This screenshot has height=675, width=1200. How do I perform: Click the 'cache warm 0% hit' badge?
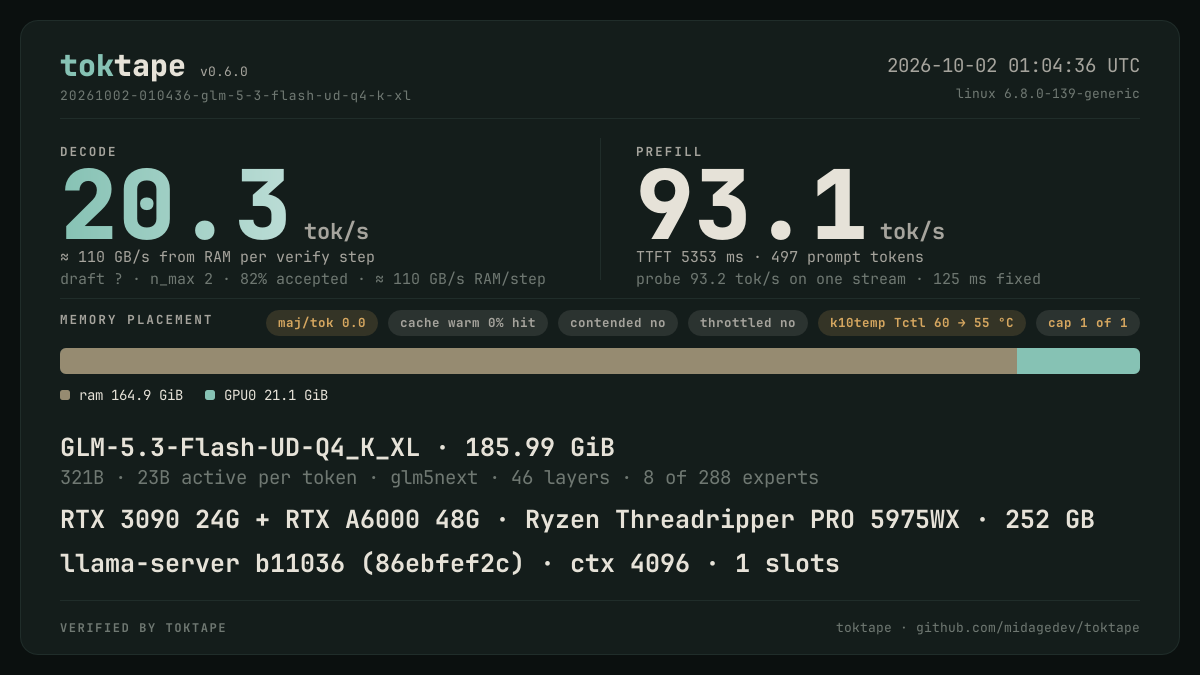[468, 323]
